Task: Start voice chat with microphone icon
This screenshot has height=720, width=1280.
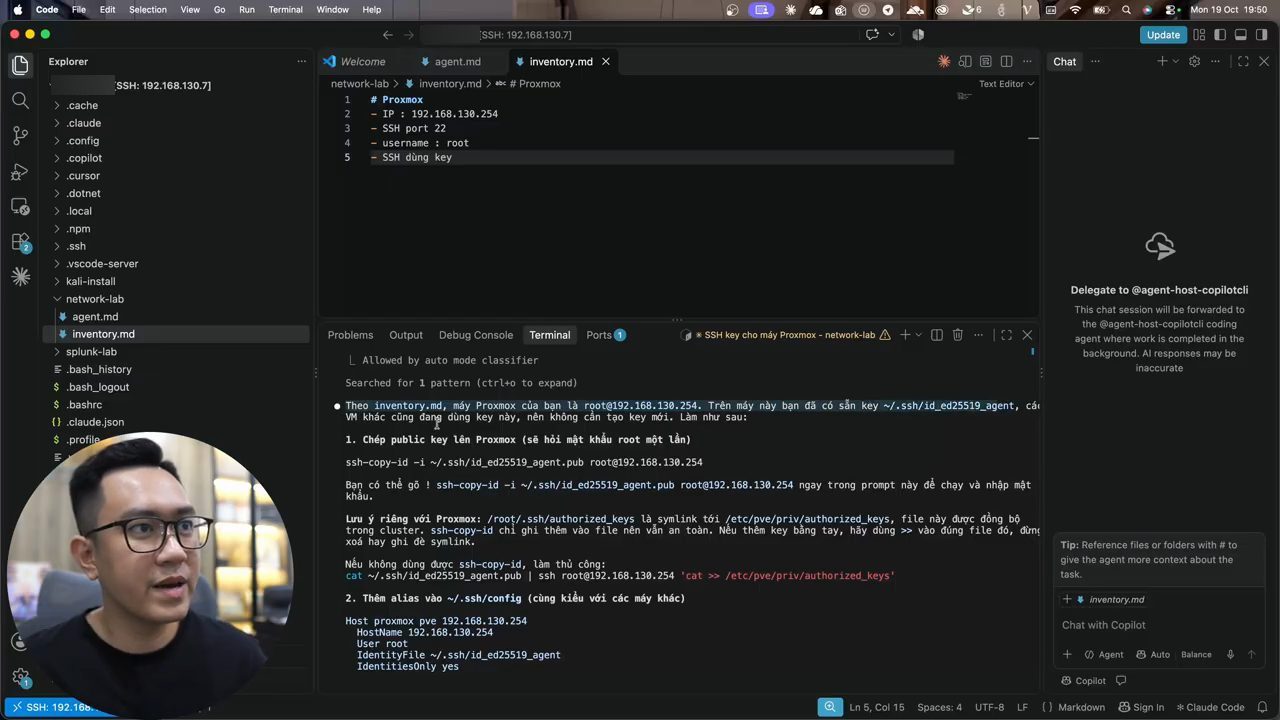Action: click(1230, 655)
